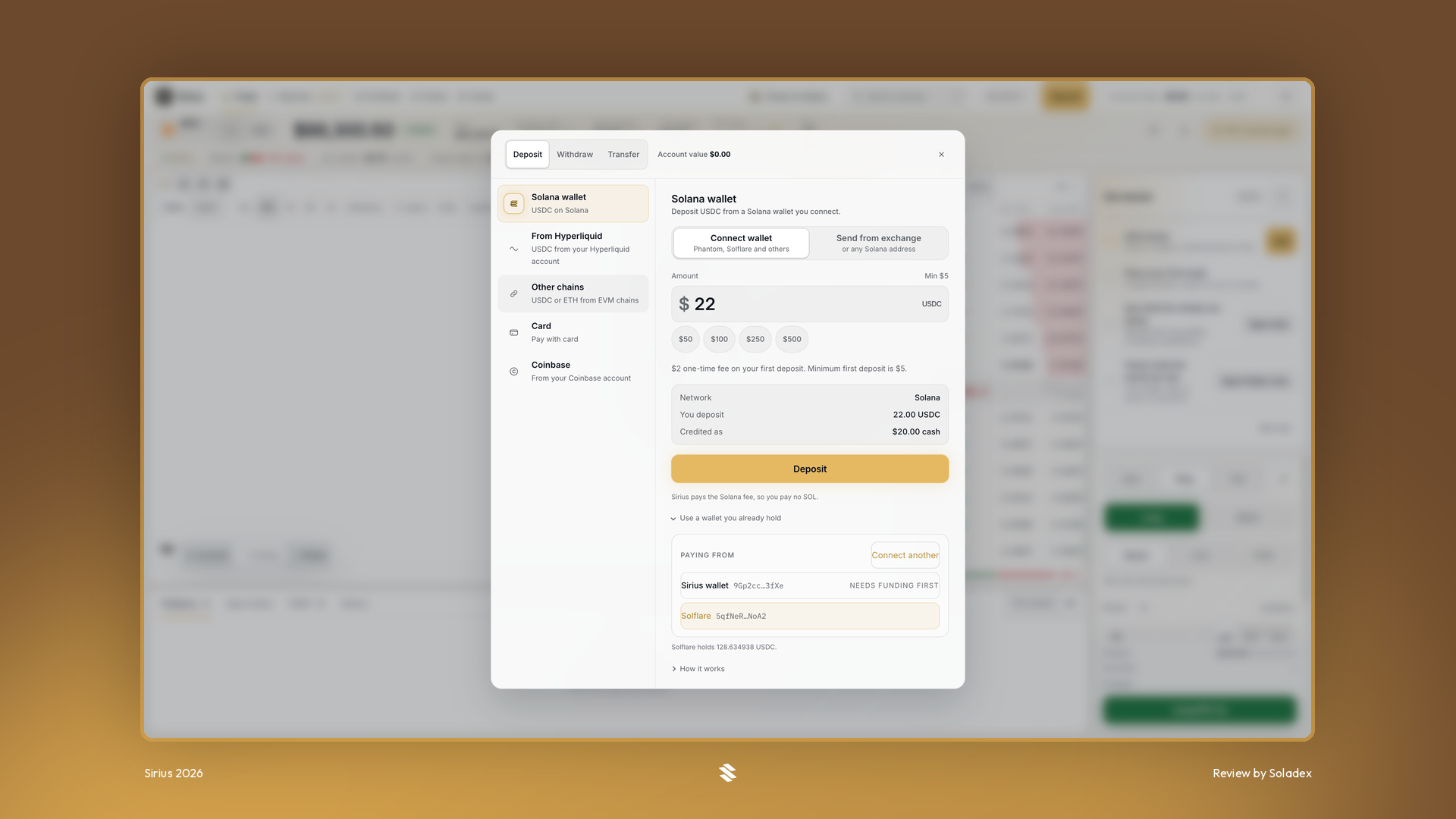Set amount with $100 preset
This screenshot has width=1456, height=819.
coord(719,339)
